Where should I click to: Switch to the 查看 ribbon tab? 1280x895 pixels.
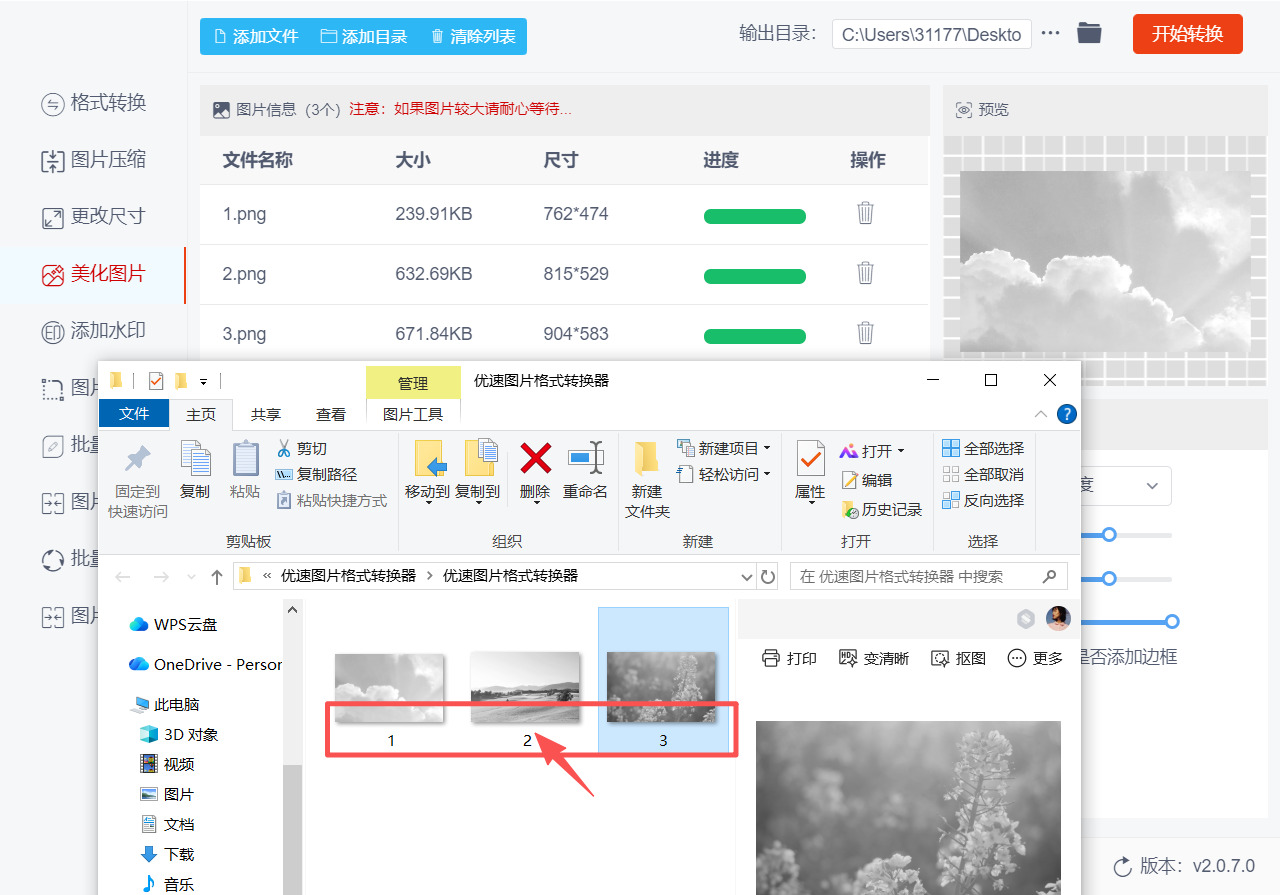331,413
